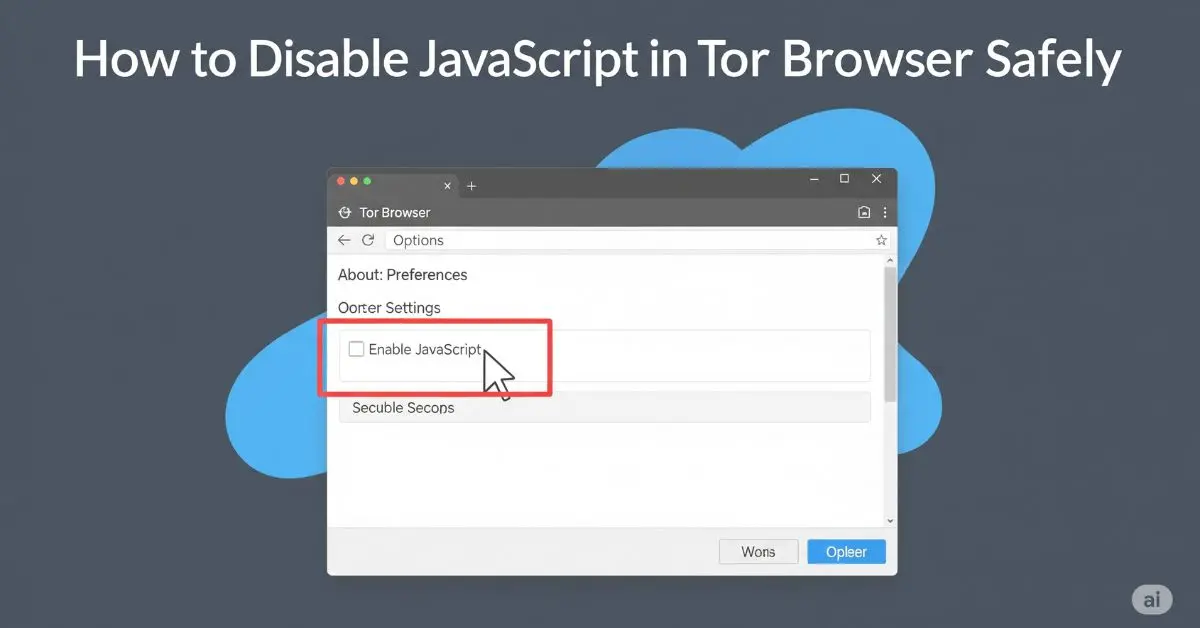Image resolution: width=1200 pixels, height=628 pixels.
Task: Click the About: Preferences heading
Action: click(x=402, y=274)
